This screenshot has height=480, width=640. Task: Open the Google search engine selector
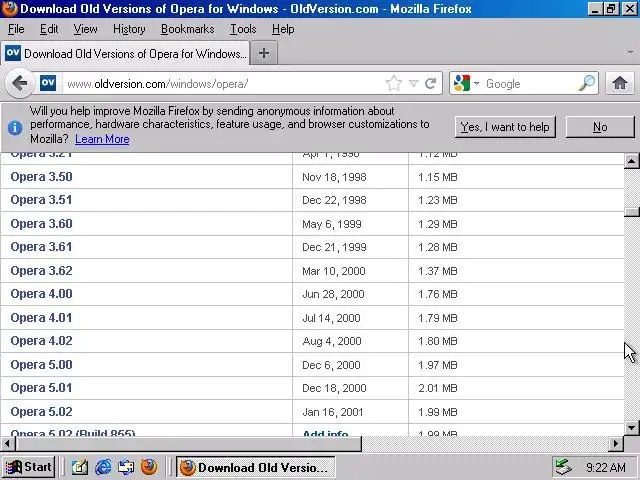pos(467,84)
